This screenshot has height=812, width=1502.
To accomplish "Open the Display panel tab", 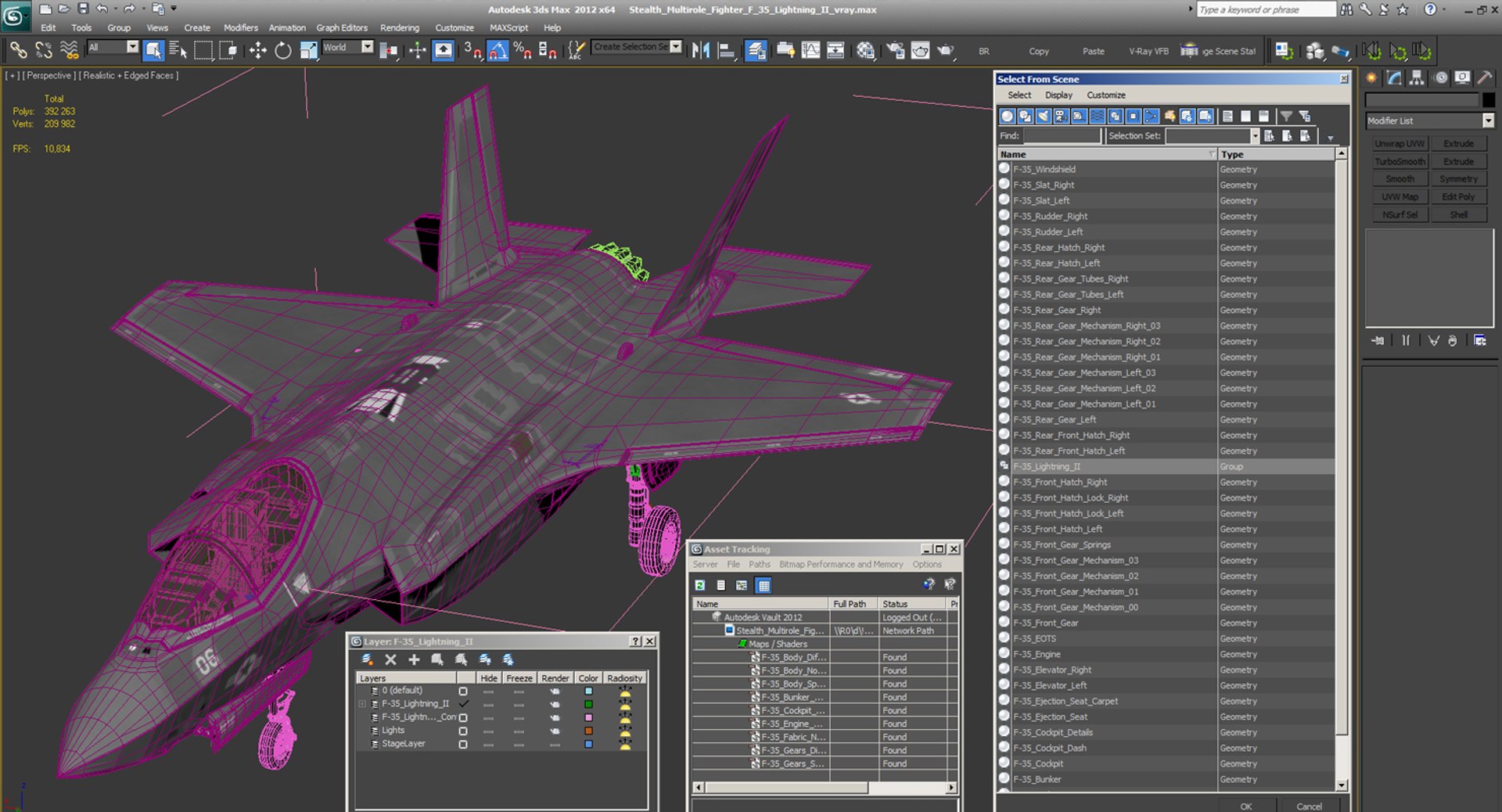I will (x=1462, y=77).
